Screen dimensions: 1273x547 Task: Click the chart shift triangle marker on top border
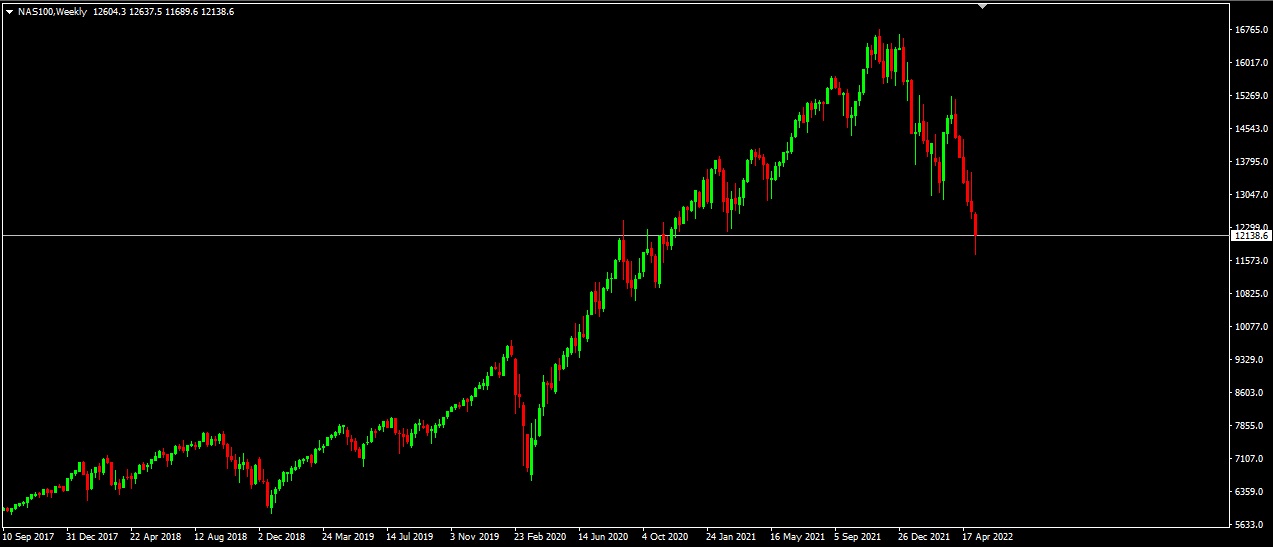pyautogui.click(x=982, y=6)
